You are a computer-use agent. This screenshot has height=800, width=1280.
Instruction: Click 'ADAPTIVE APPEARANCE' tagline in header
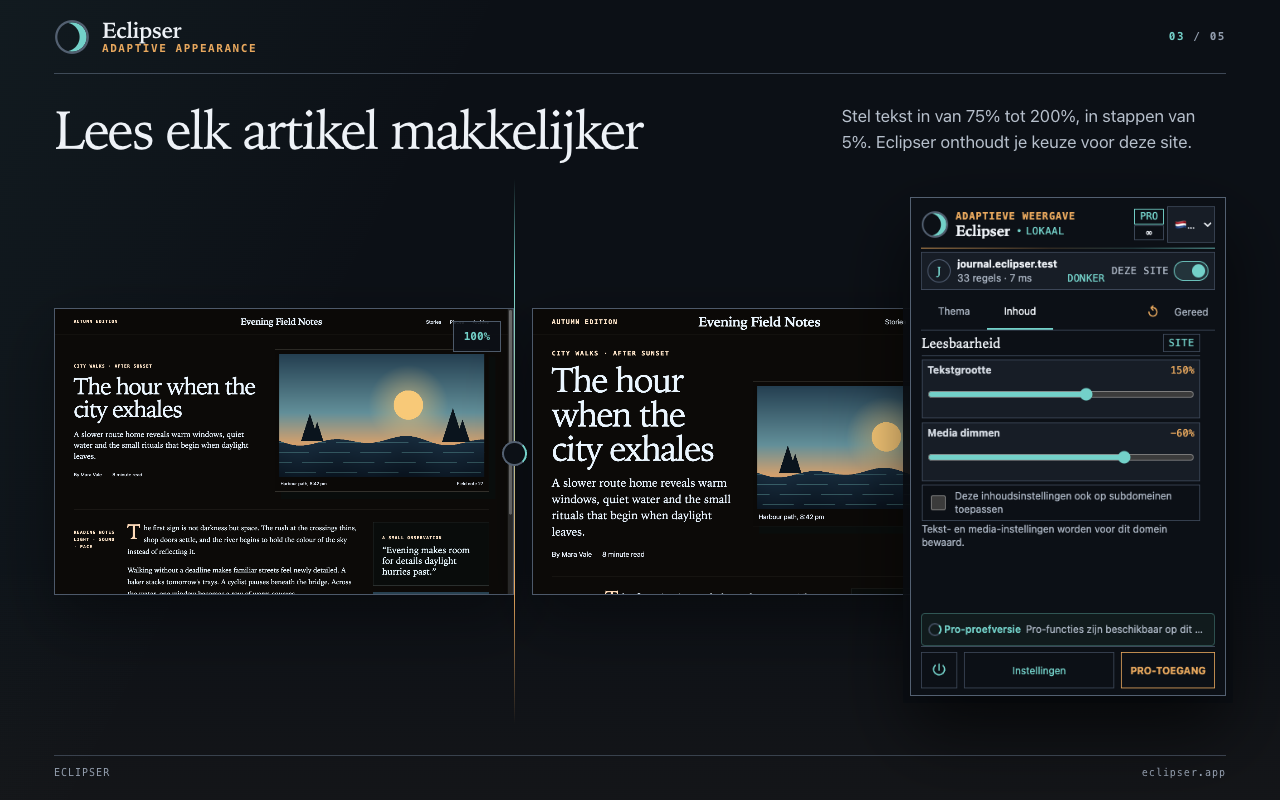point(179,48)
